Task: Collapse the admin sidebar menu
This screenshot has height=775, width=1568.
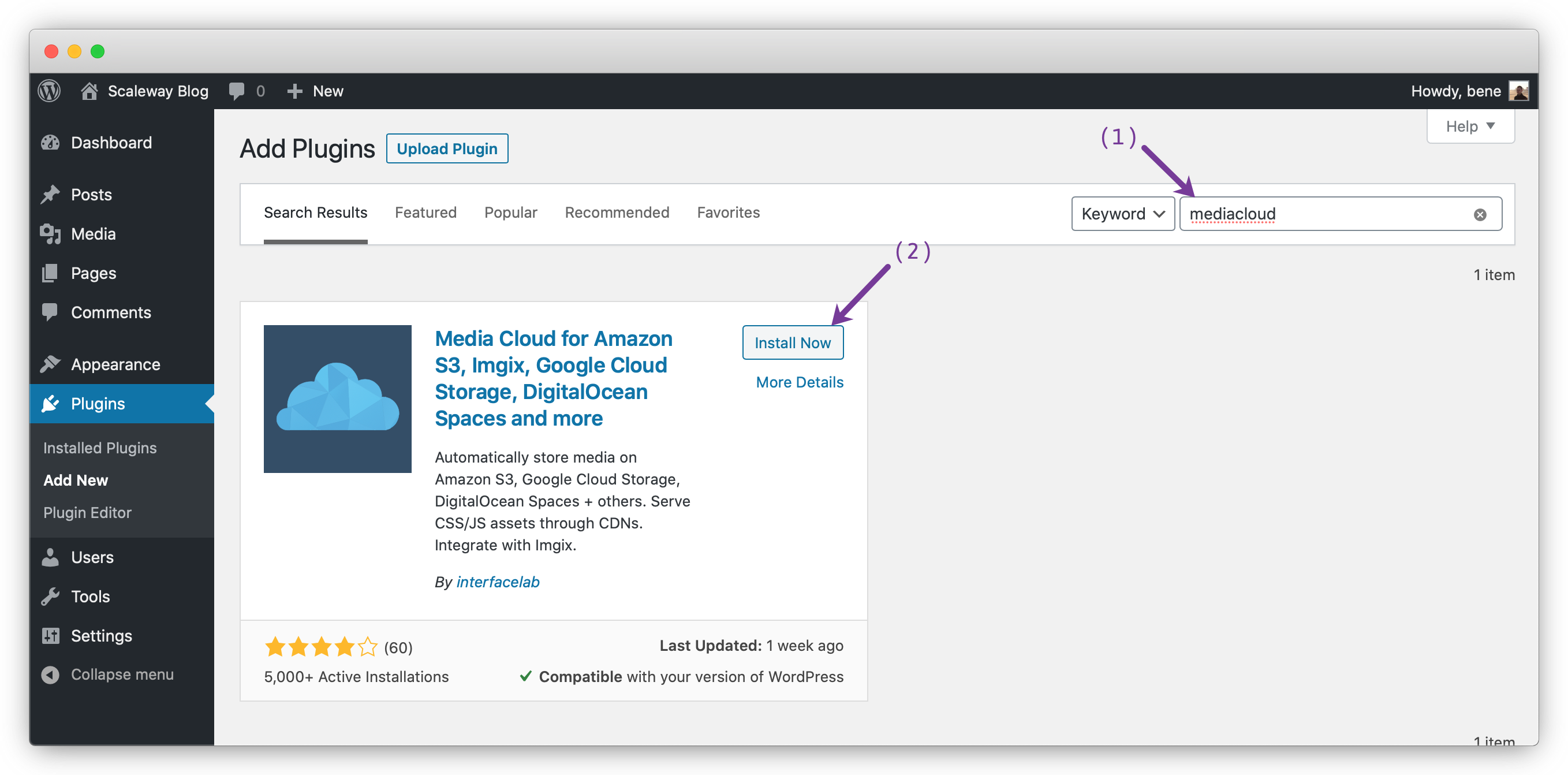Action: pyautogui.click(x=122, y=674)
